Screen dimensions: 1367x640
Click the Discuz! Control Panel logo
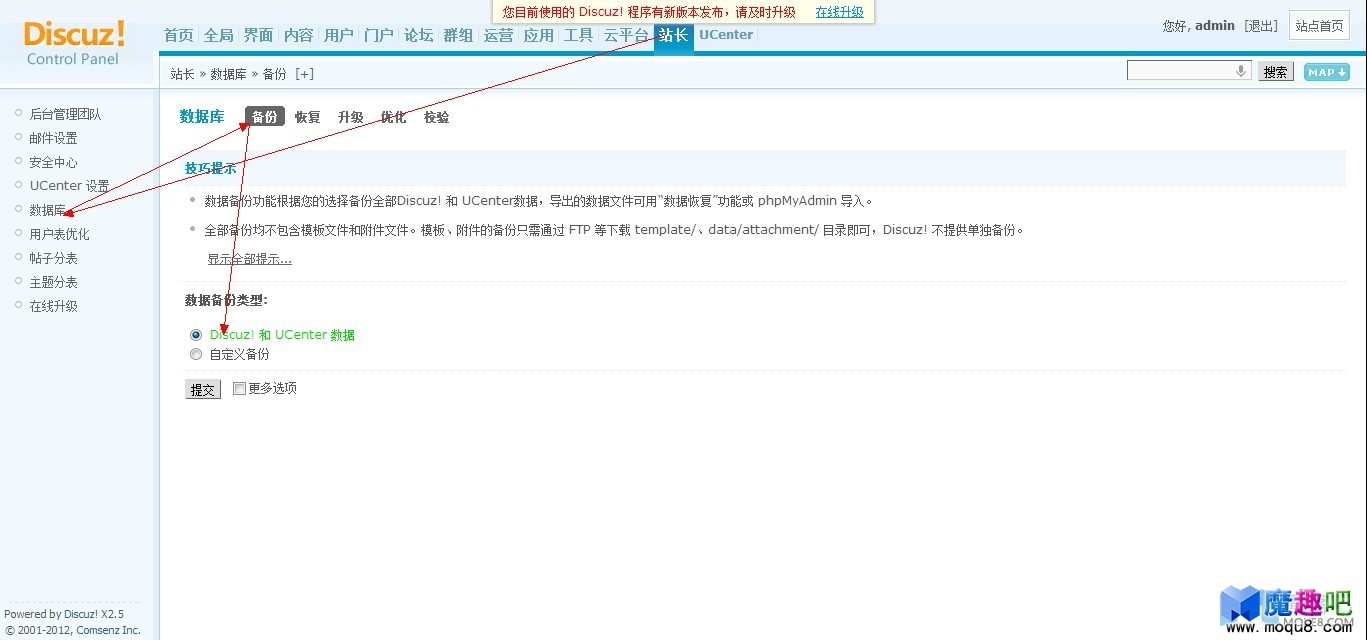point(74,43)
